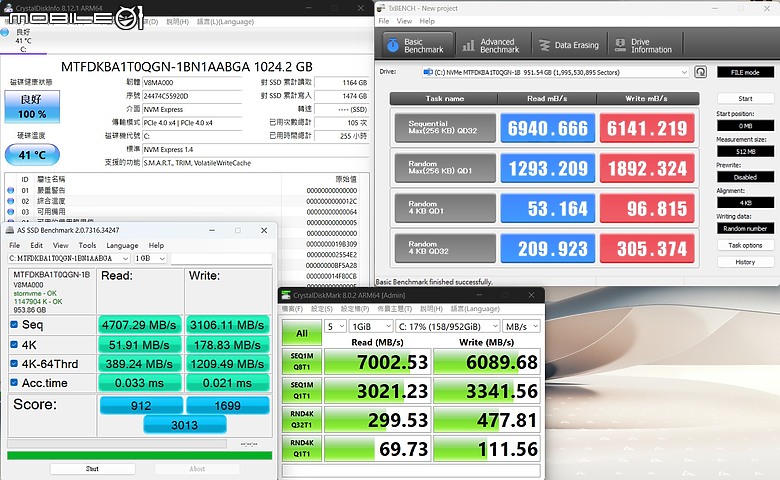
Task: Open Start position 0 MB selector
Action: tap(745, 126)
